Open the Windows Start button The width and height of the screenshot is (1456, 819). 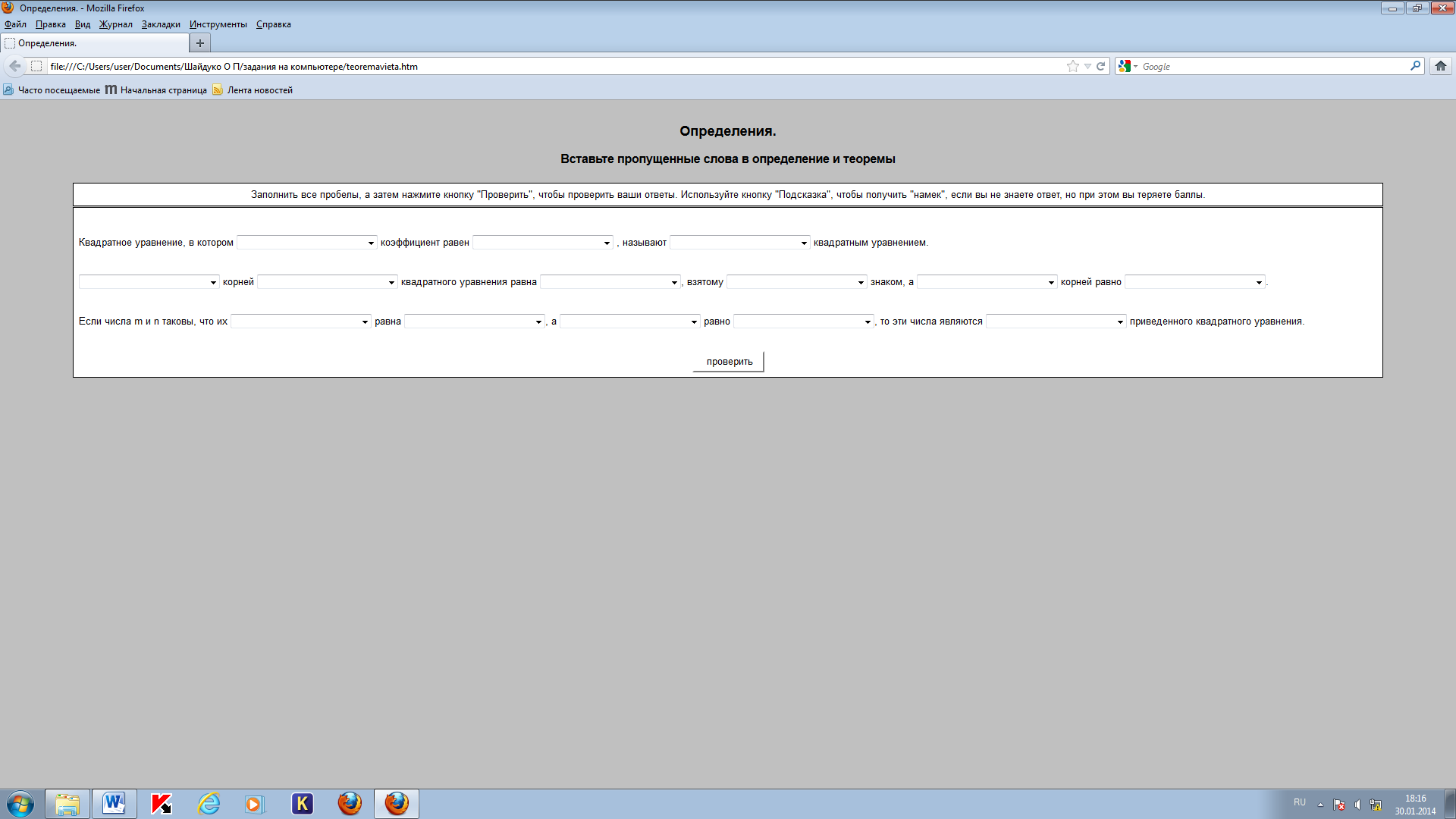click(20, 804)
